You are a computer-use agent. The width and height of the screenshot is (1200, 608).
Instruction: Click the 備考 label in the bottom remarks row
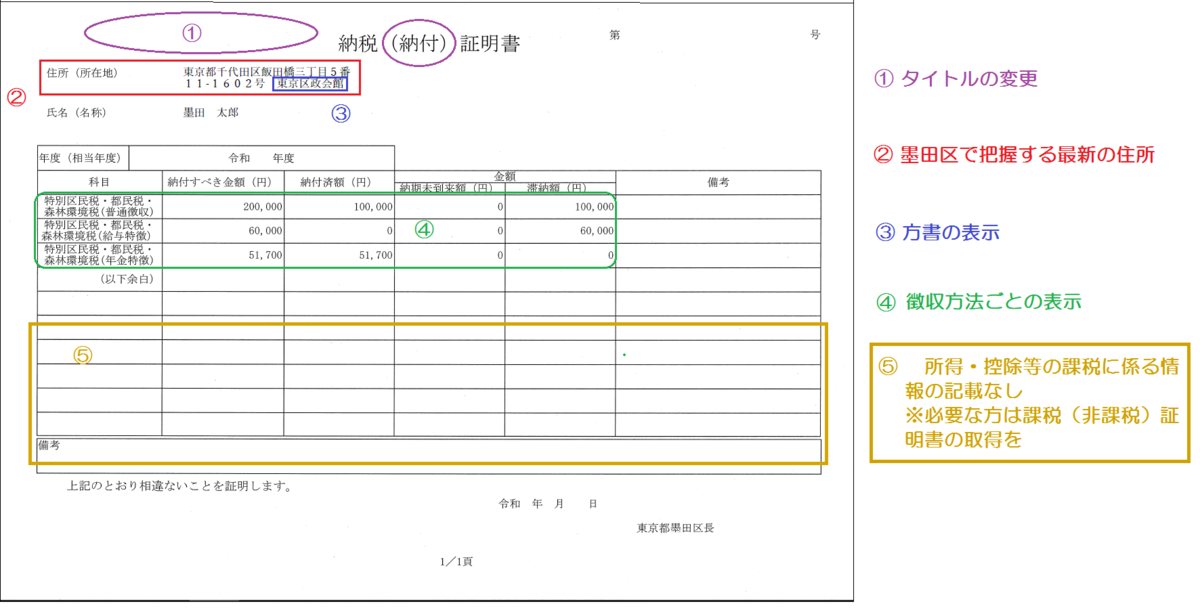click(50, 445)
